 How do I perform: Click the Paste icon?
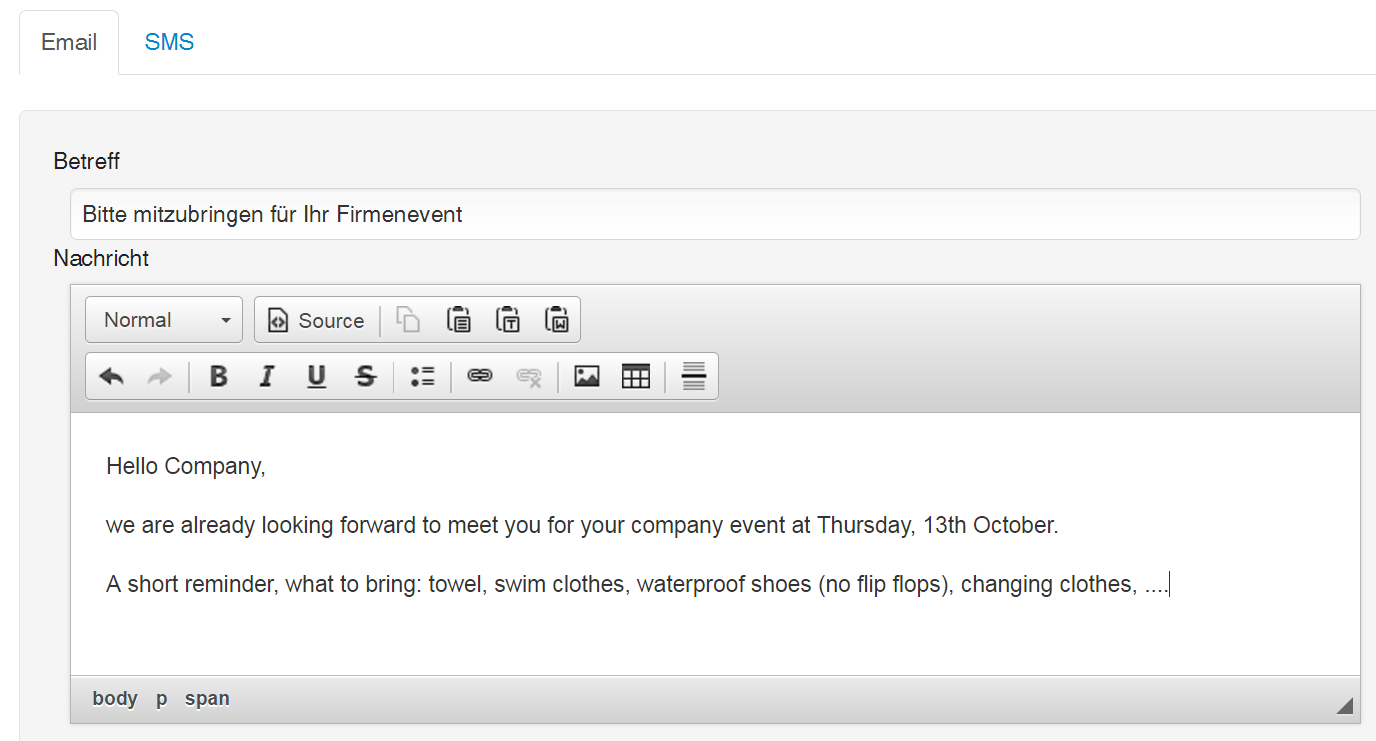pyautogui.click(x=458, y=320)
